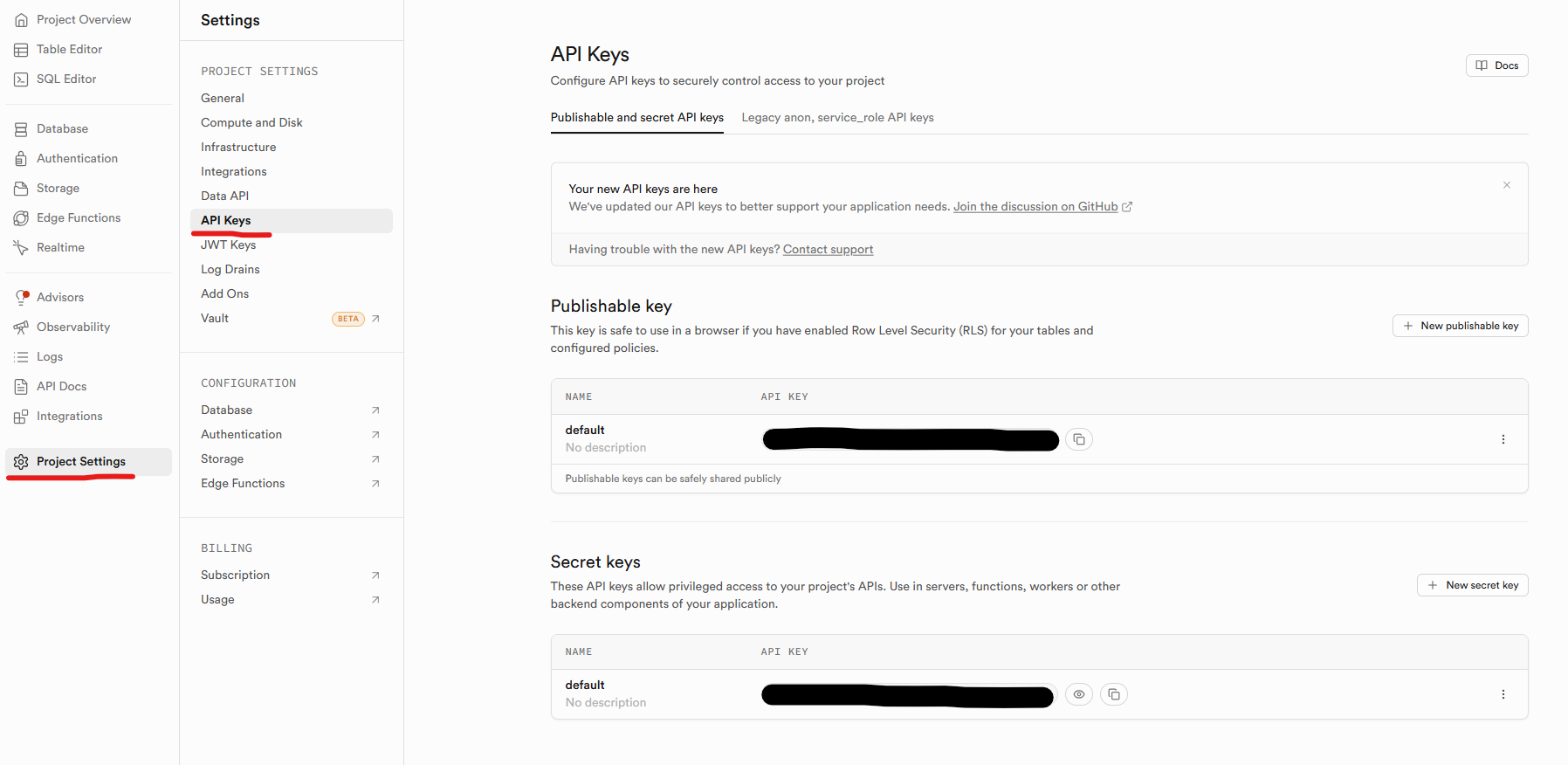
Task: Open options menu for secret default key
Action: tap(1503, 694)
